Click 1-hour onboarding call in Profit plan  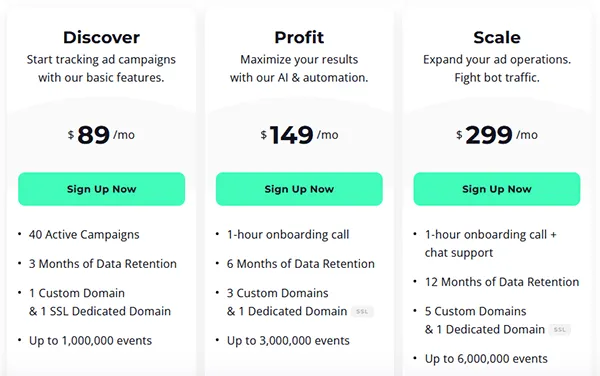click(288, 234)
